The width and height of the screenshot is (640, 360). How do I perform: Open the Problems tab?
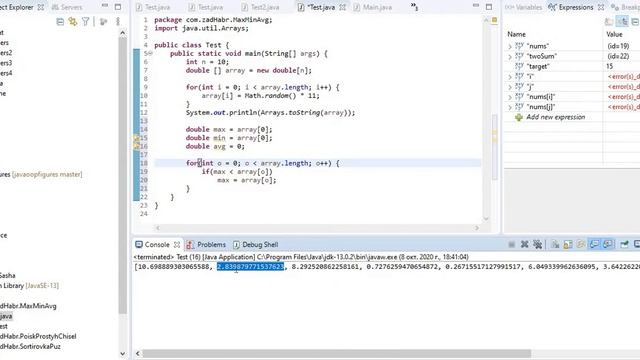pyautogui.click(x=207, y=244)
